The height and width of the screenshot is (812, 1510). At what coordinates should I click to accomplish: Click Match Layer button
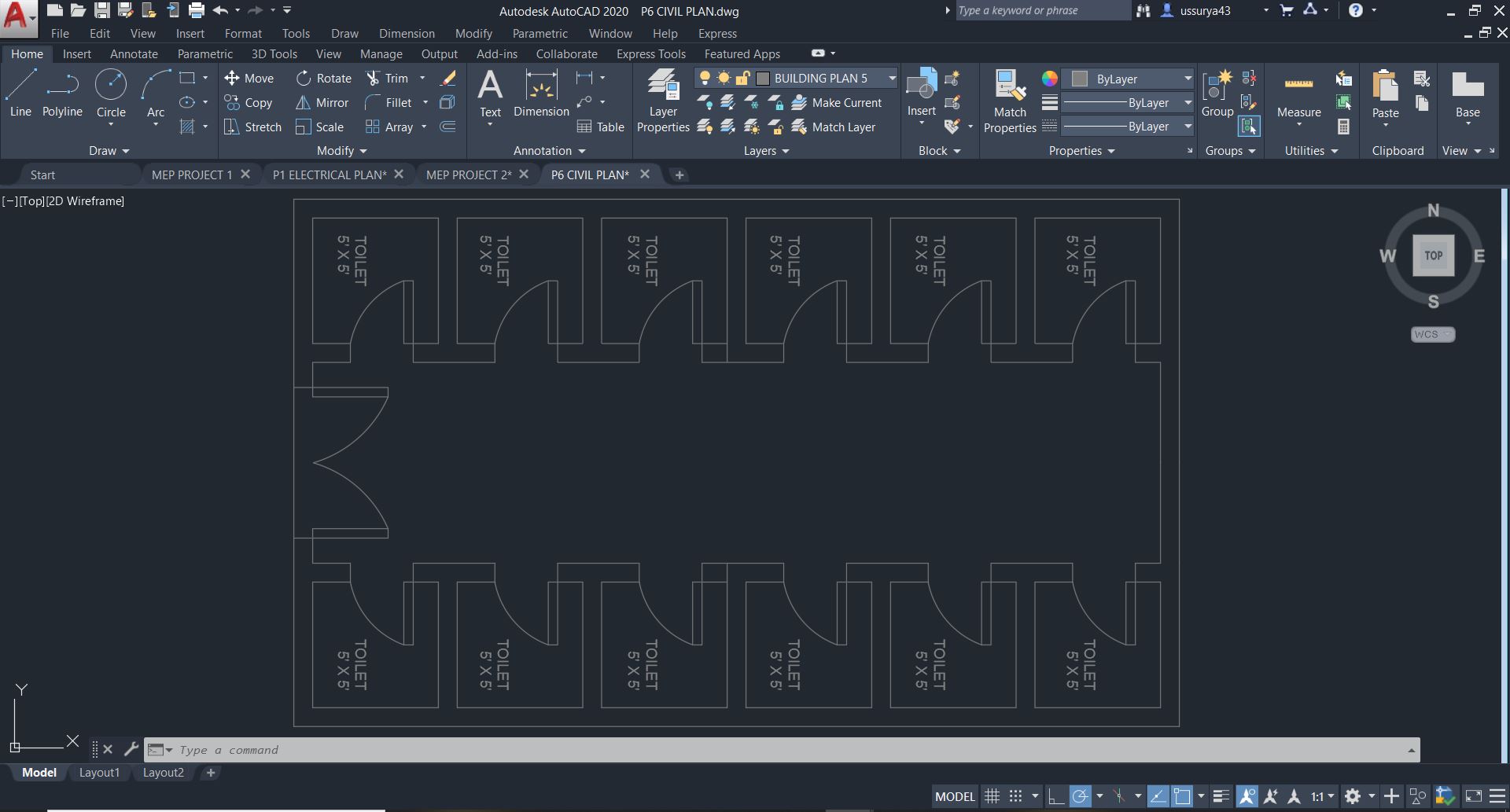point(833,127)
